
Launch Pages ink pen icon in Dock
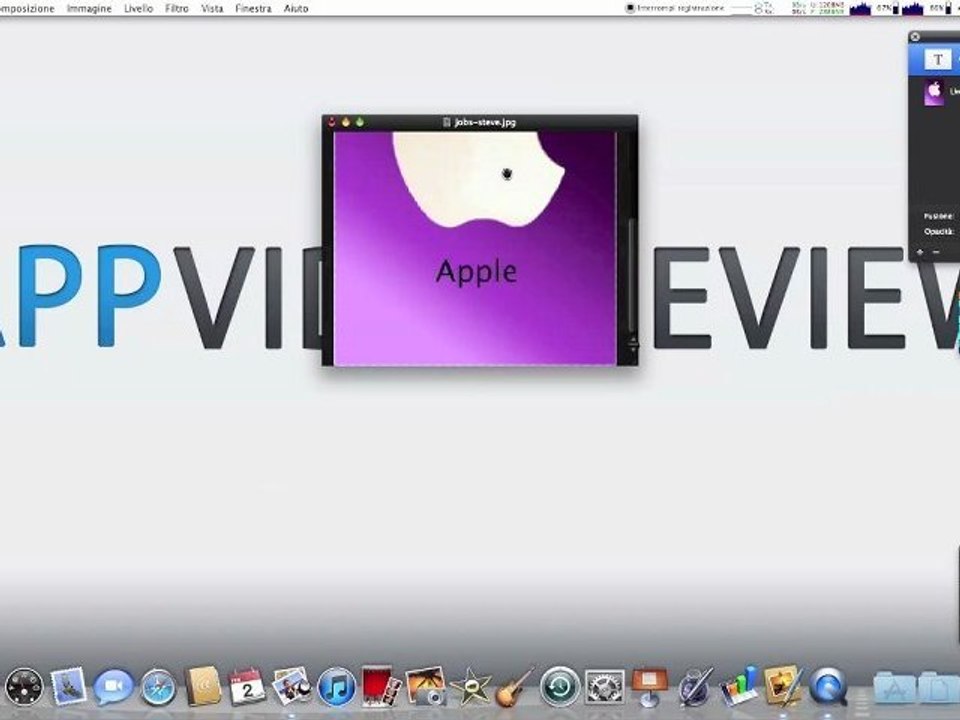[695, 686]
